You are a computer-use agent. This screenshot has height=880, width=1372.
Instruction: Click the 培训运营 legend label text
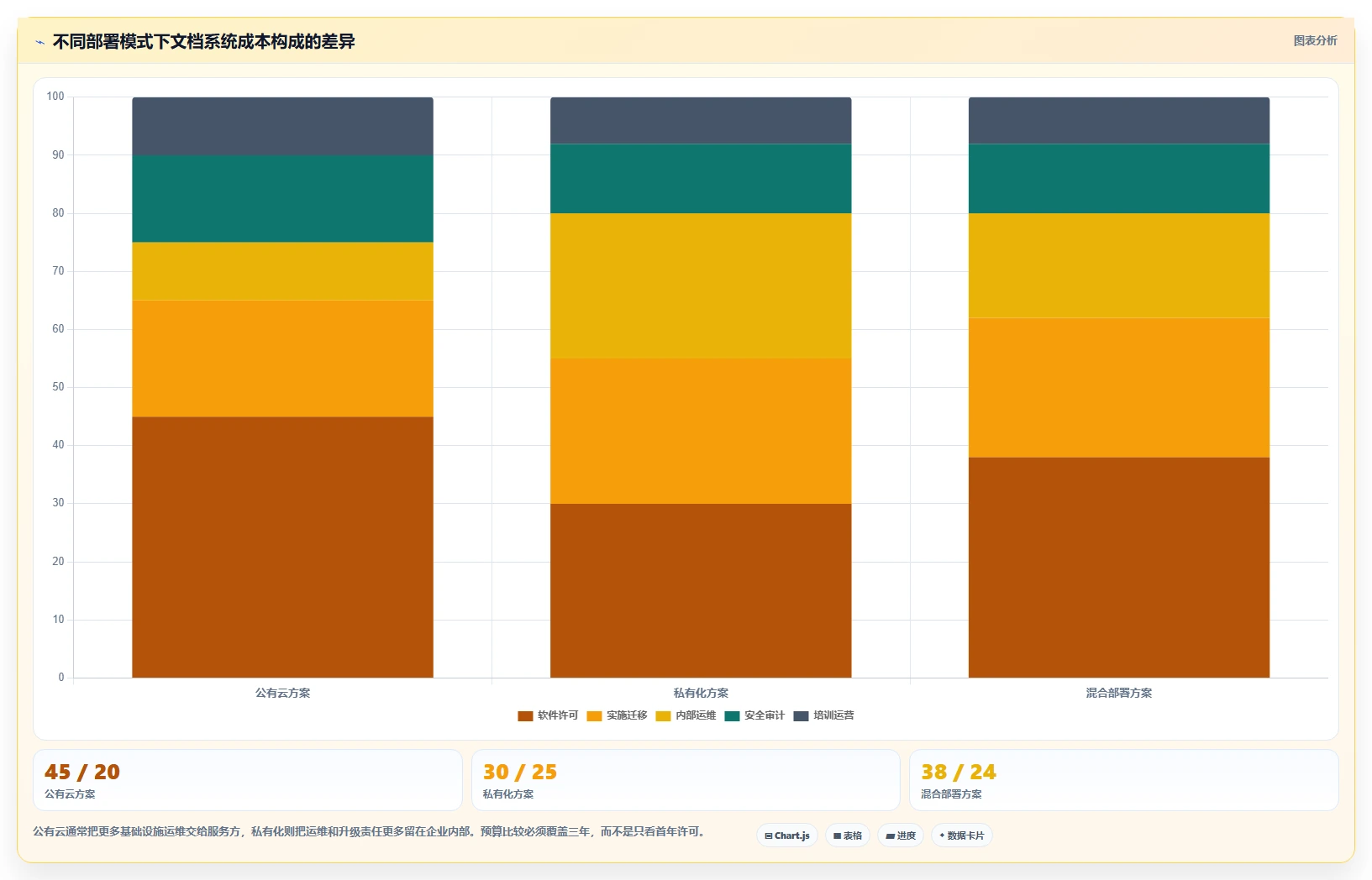pos(833,715)
